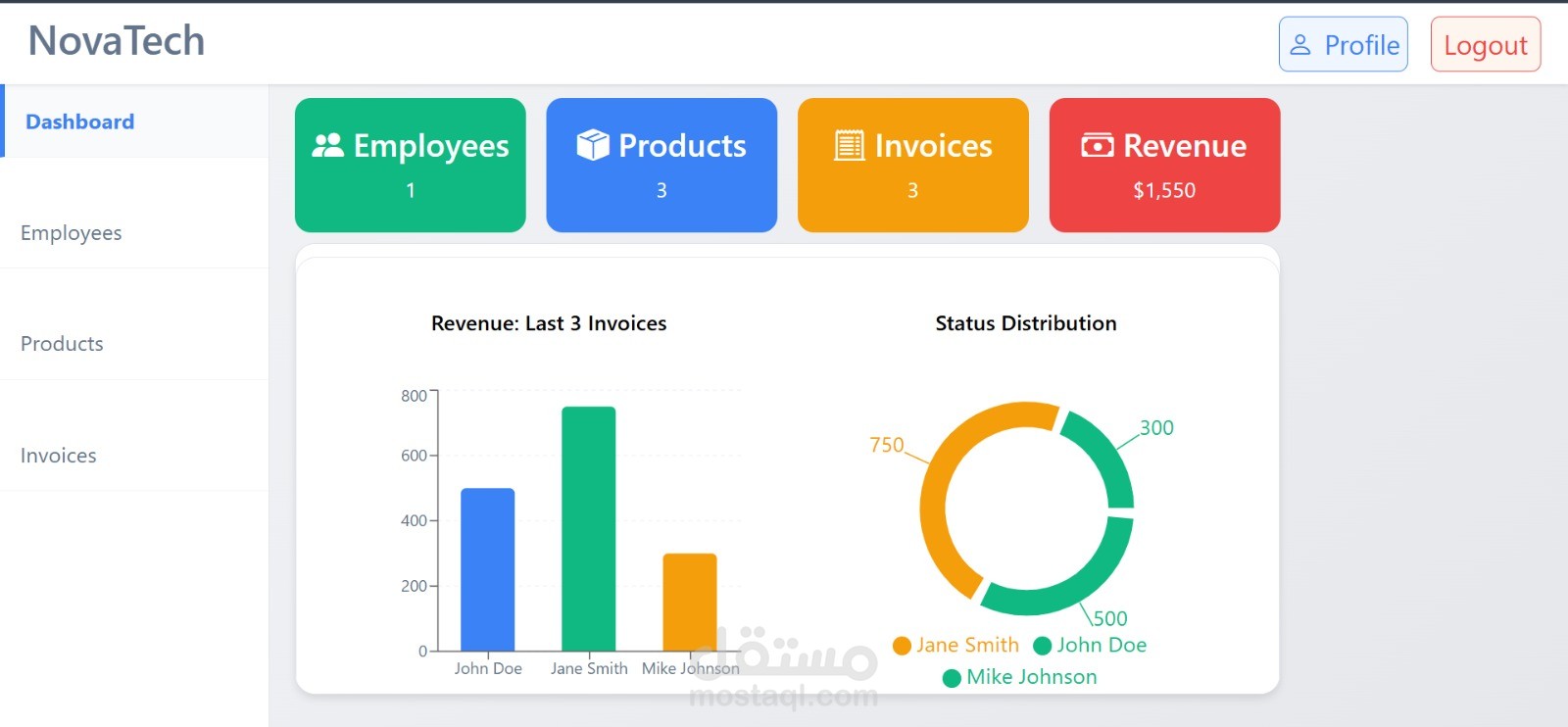
Task: Click the NovaTech brand logo text
Action: pos(117,41)
